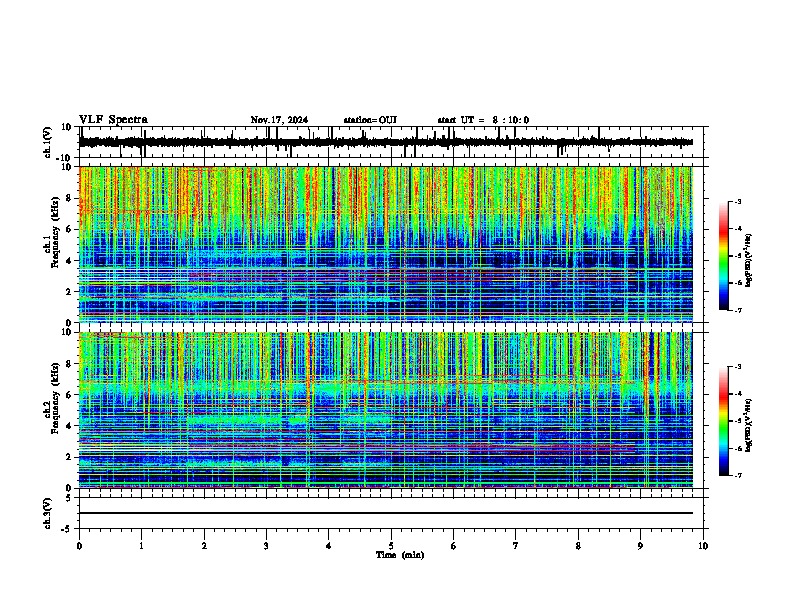
Task: Click time axis tick label "7"
Action: [x=516, y=546]
